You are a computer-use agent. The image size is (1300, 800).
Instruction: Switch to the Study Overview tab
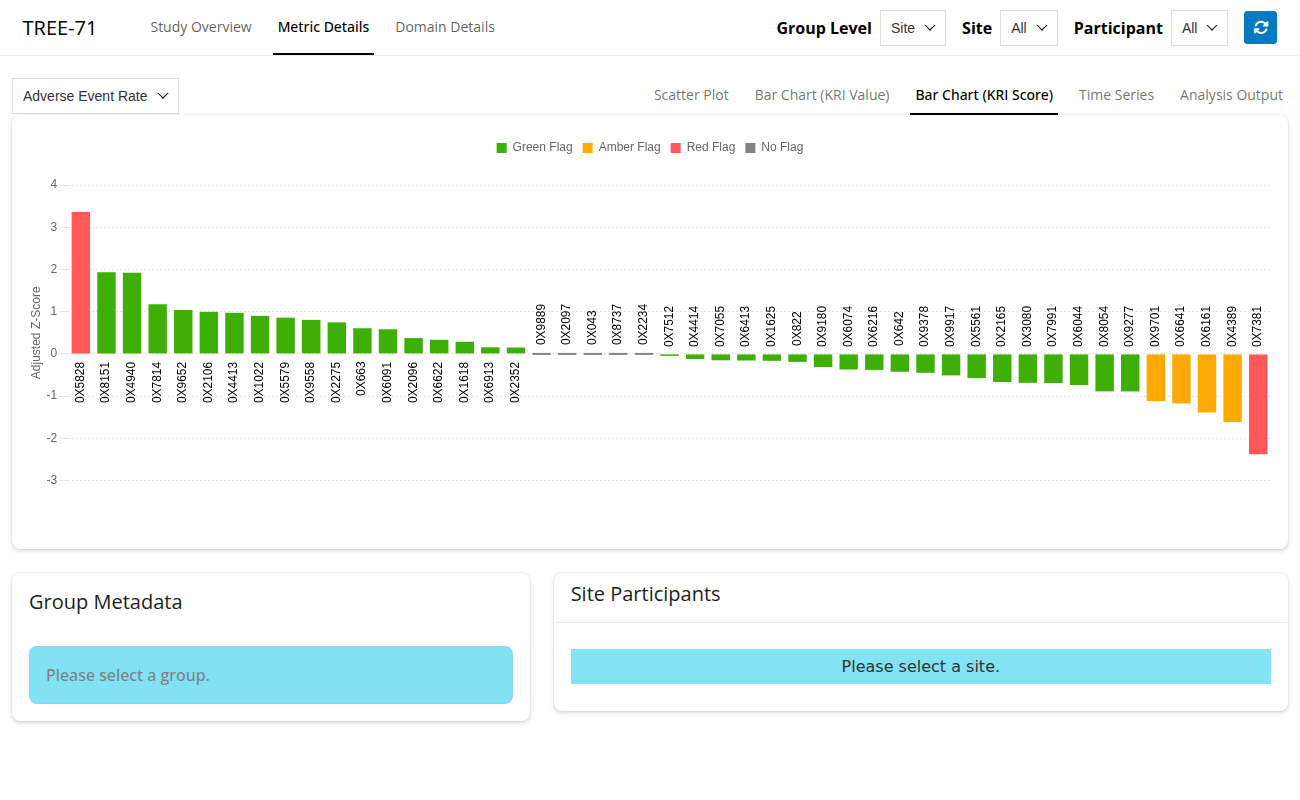point(201,27)
